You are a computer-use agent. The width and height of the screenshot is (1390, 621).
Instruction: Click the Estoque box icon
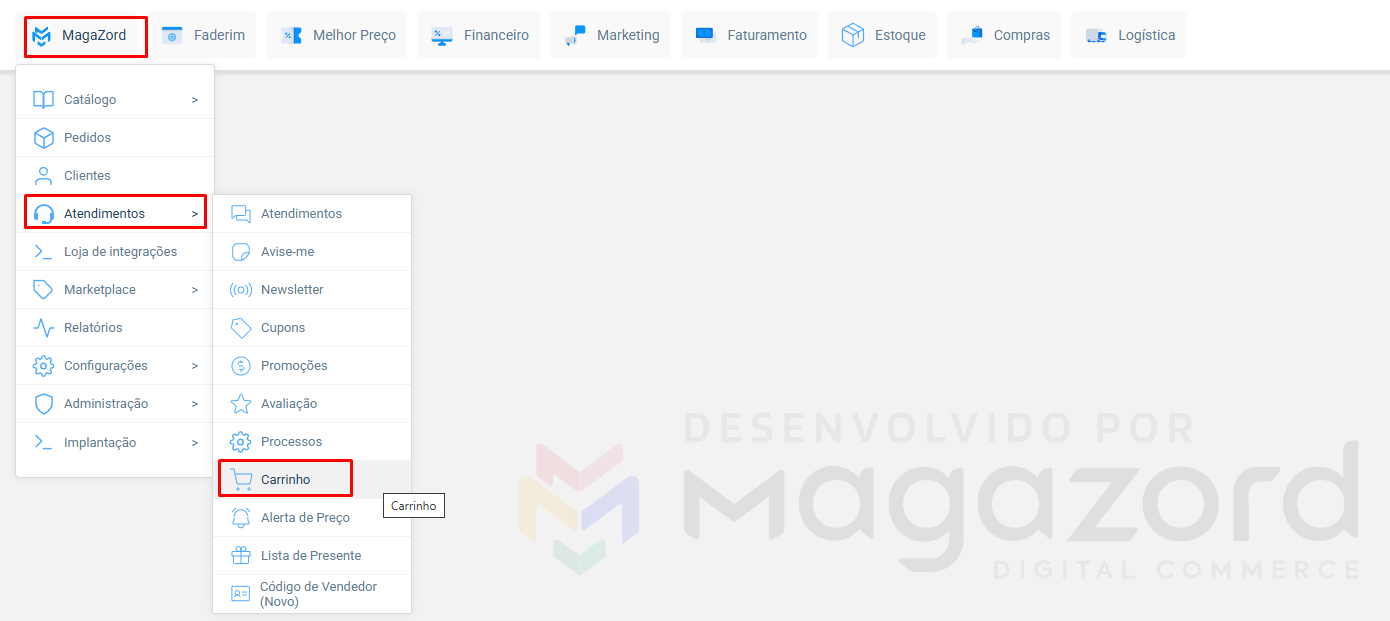(x=852, y=35)
